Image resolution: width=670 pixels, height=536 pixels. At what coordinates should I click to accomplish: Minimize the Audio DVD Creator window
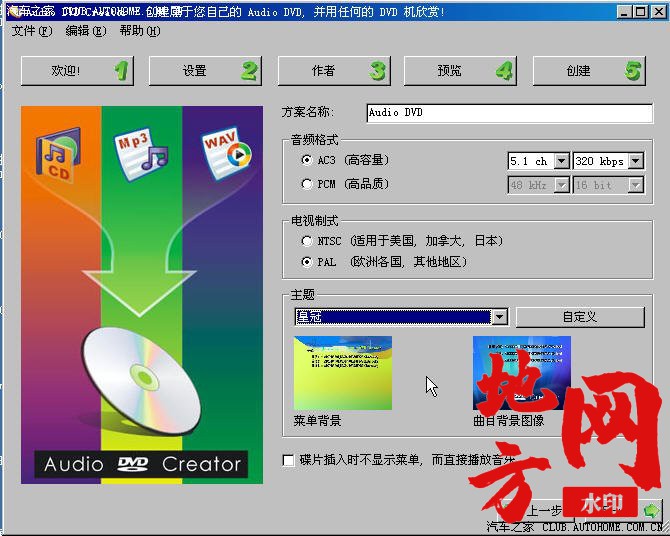(624, 12)
